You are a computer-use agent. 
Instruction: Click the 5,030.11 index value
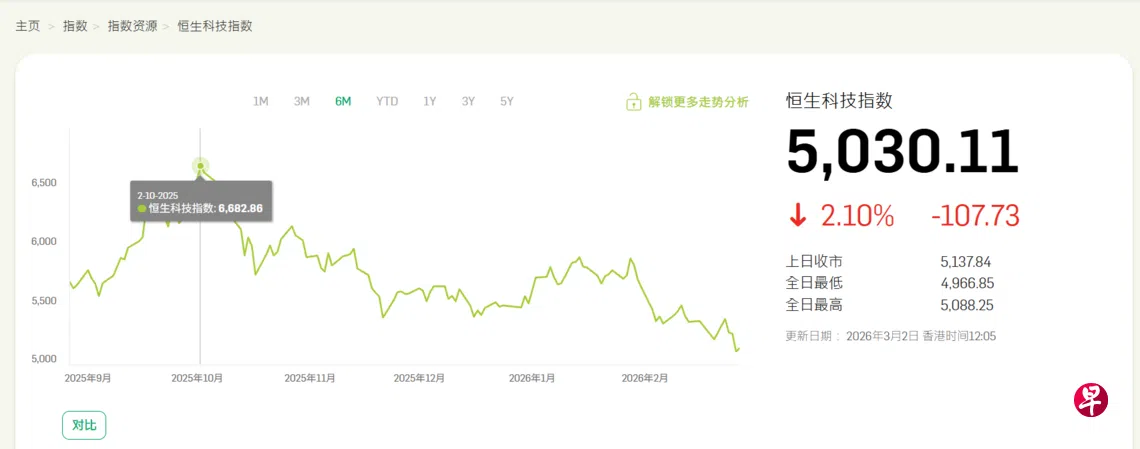[902, 153]
